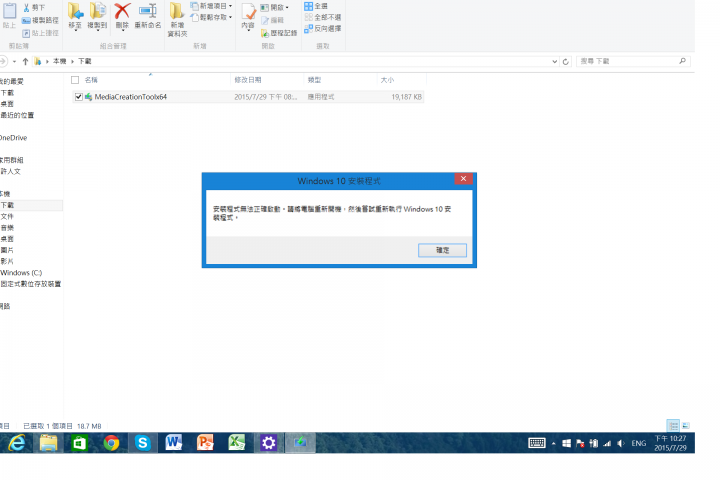This screenshot has height=480, width=720.
Task: Open the Easy access (輕鬆存取) dropdown
Action: click(212, 17)
